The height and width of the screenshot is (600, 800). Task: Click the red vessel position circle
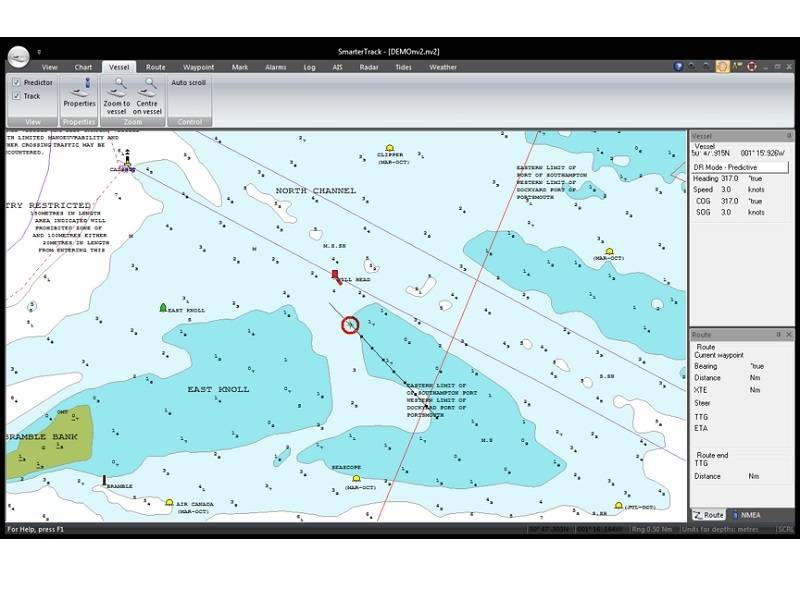coord(350,325)
